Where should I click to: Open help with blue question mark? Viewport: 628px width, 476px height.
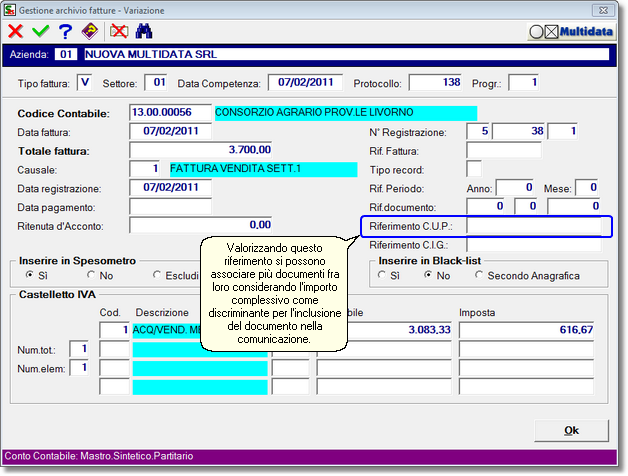click(65, 31)
